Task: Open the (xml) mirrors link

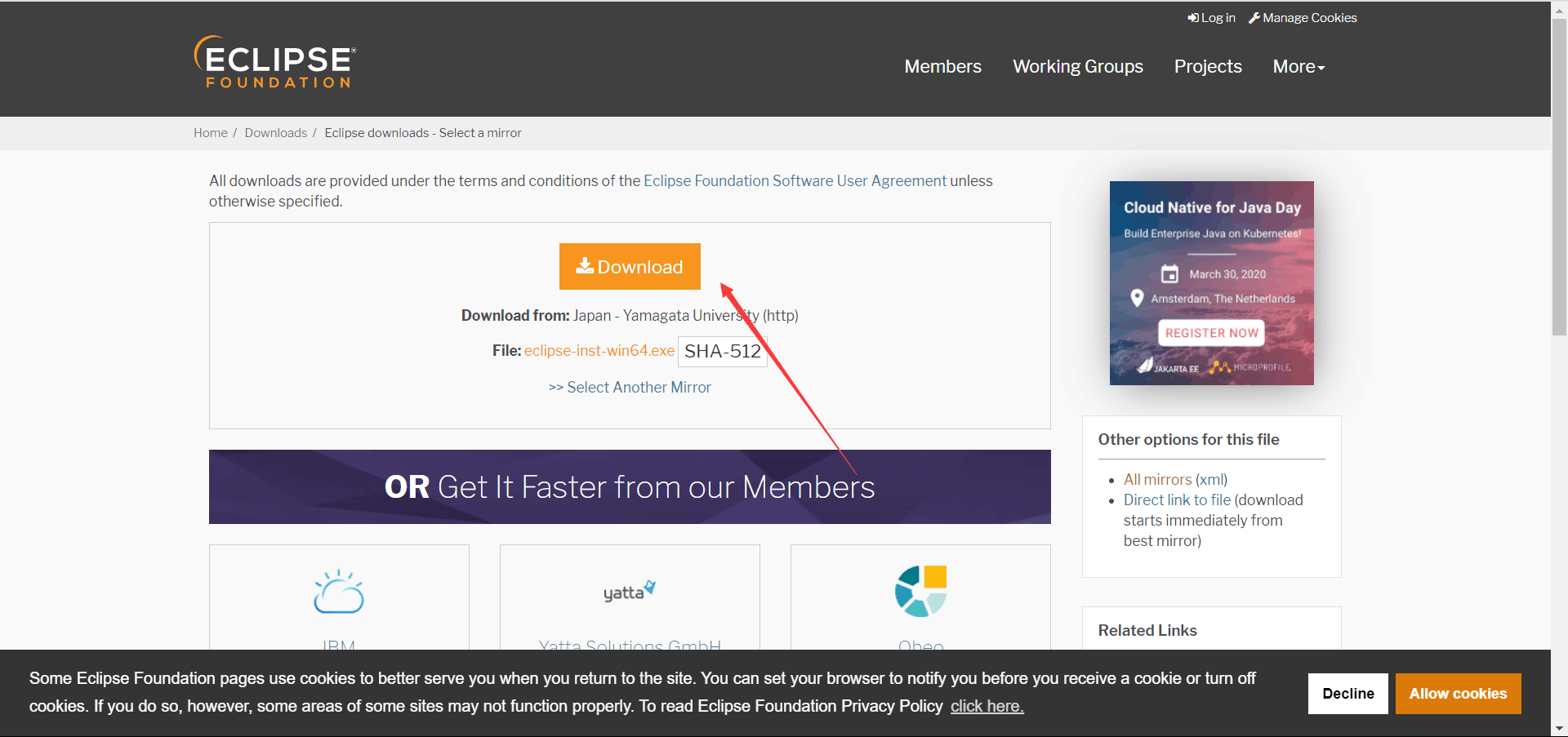Action: click(1212, 480)
